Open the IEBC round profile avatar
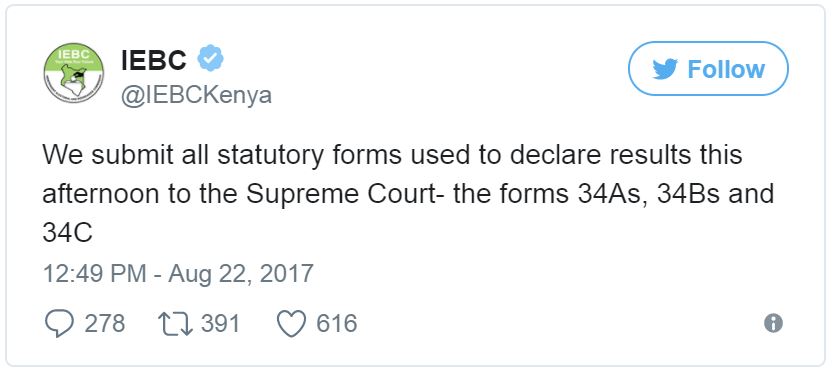Image resolution: width=833 pixels, height=373 pixels. pos(74,73)
